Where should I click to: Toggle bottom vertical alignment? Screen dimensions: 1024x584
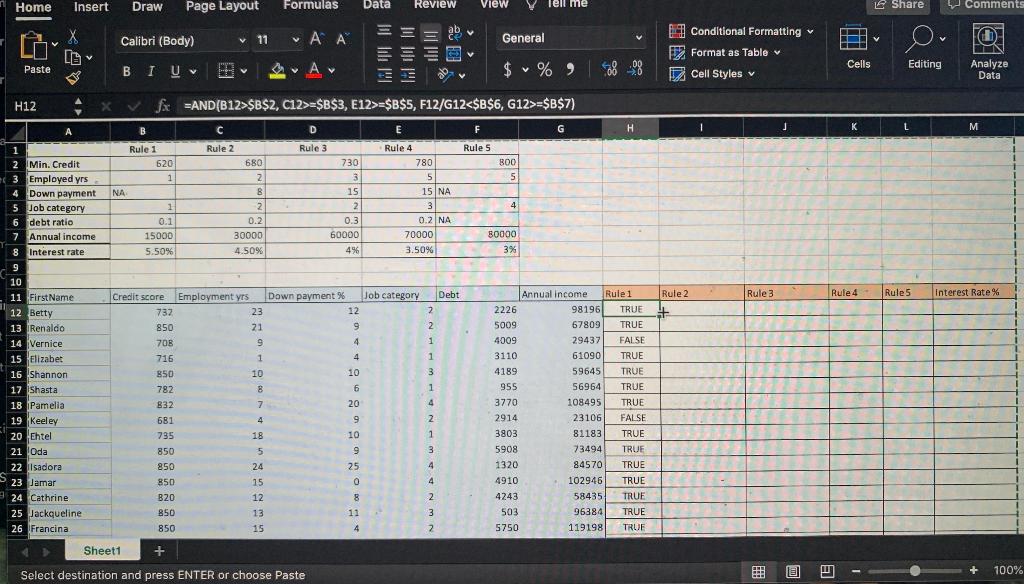[430, 33]
